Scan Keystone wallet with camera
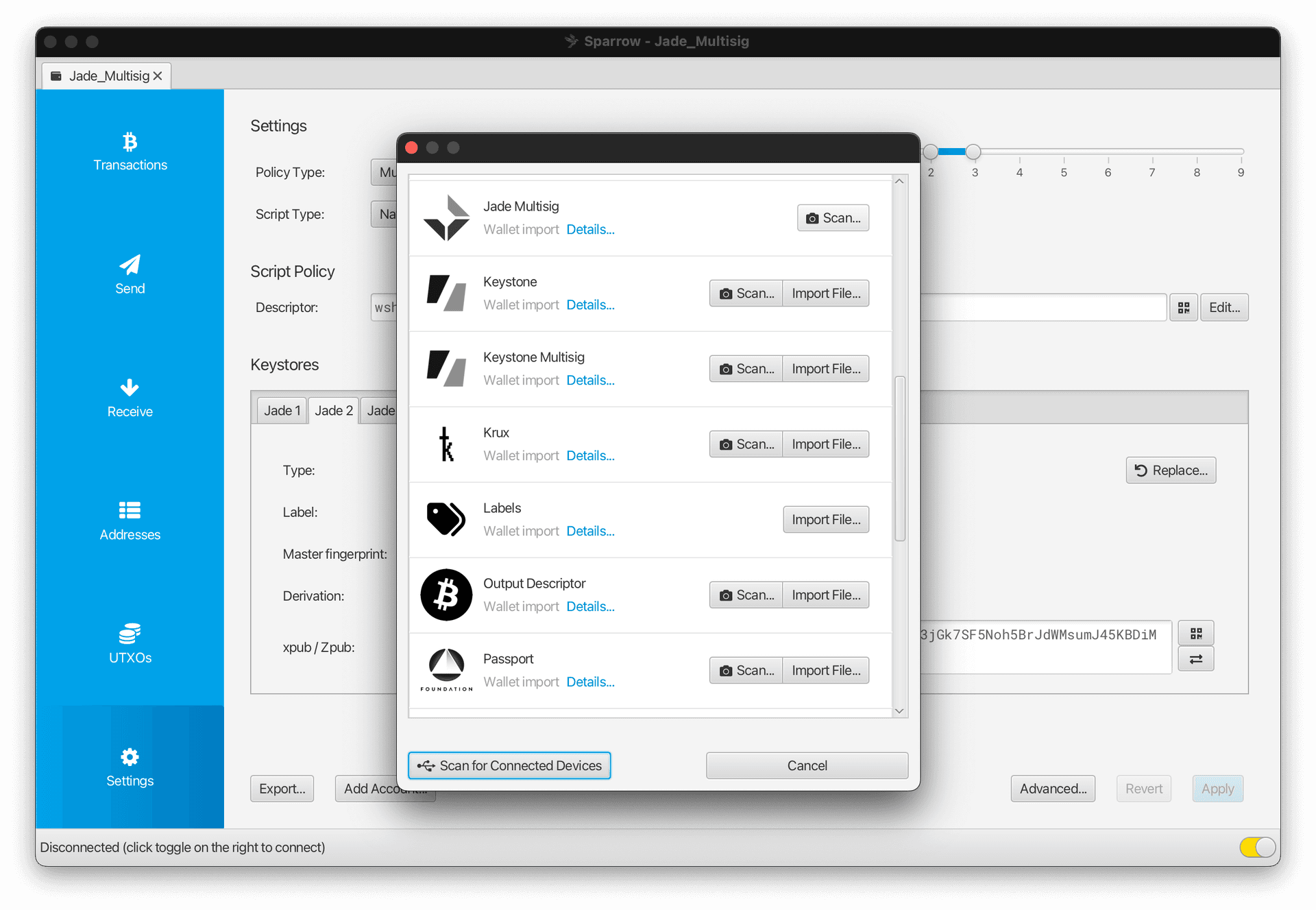1316x910 pixels. point(746,294)
